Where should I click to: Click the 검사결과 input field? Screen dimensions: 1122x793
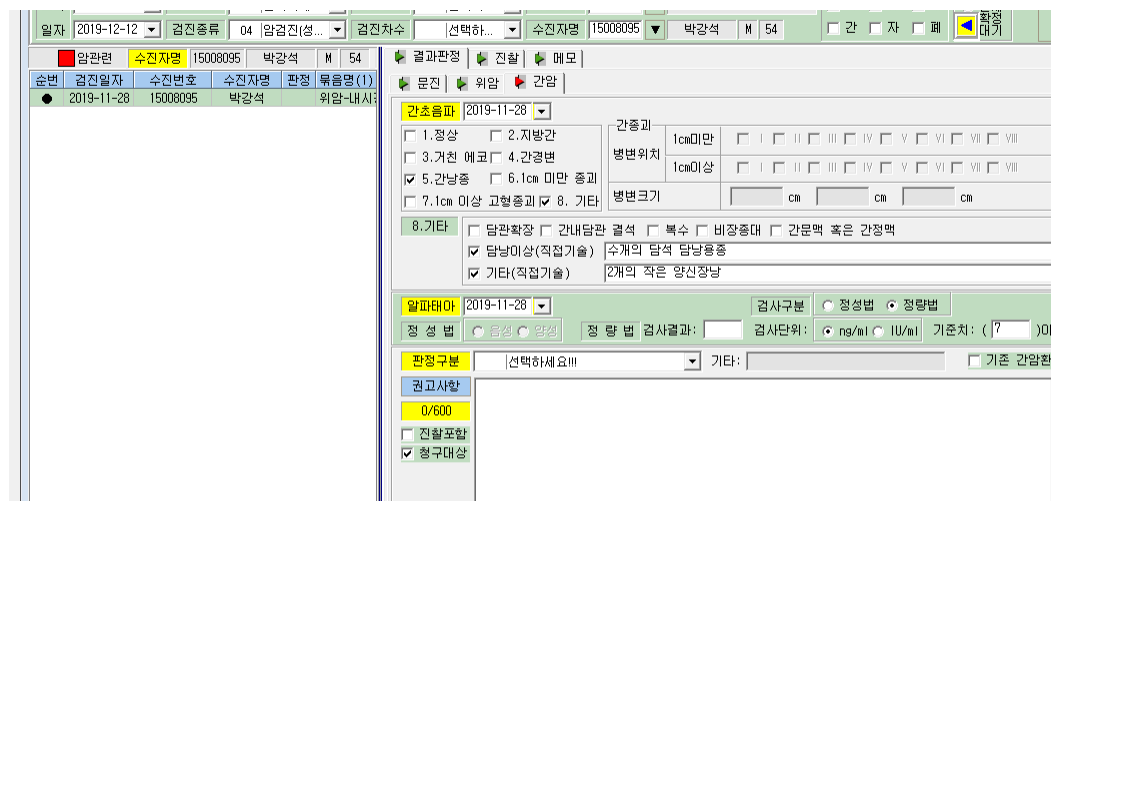[x=723, y=330]
